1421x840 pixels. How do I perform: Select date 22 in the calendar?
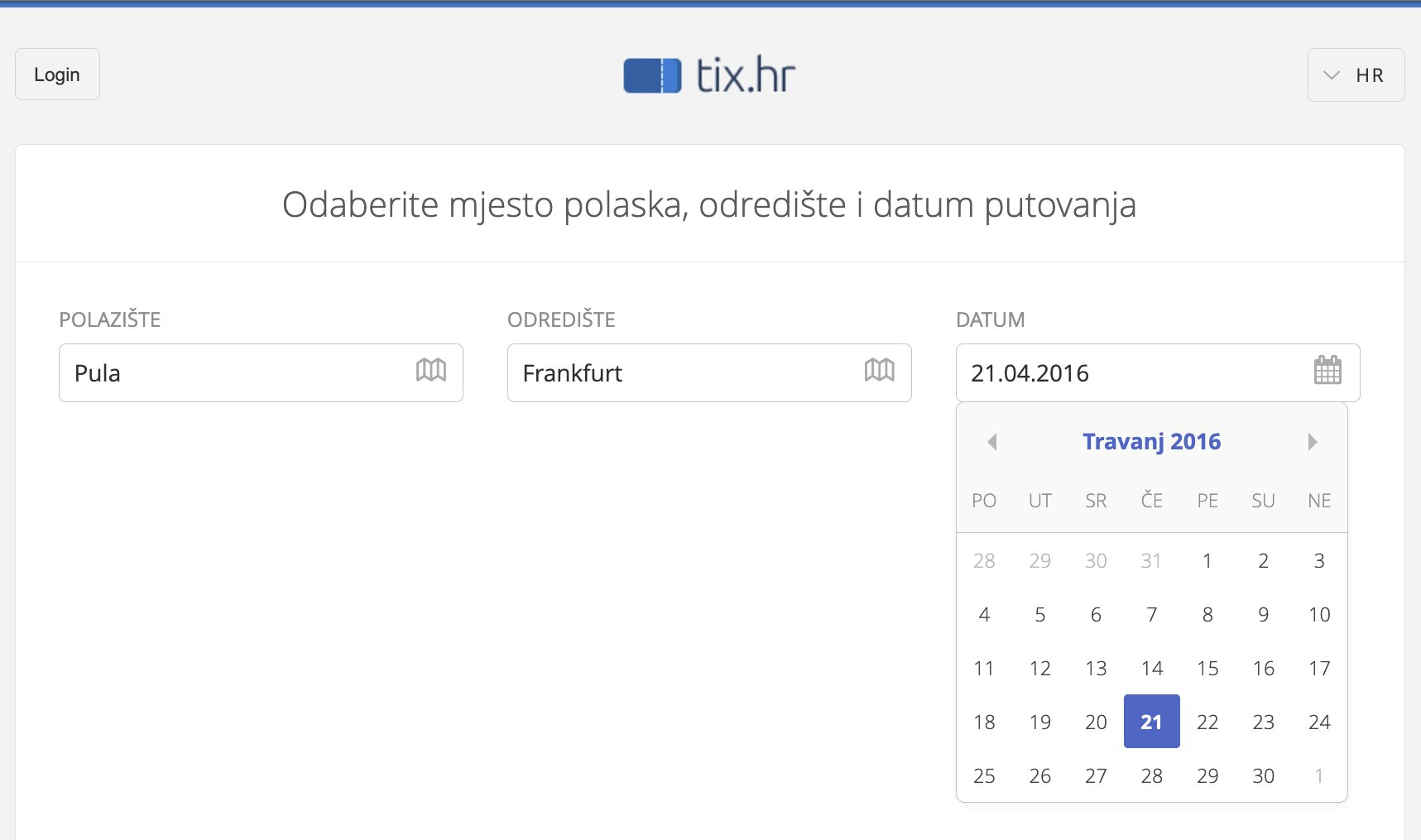click(1207, 722)
